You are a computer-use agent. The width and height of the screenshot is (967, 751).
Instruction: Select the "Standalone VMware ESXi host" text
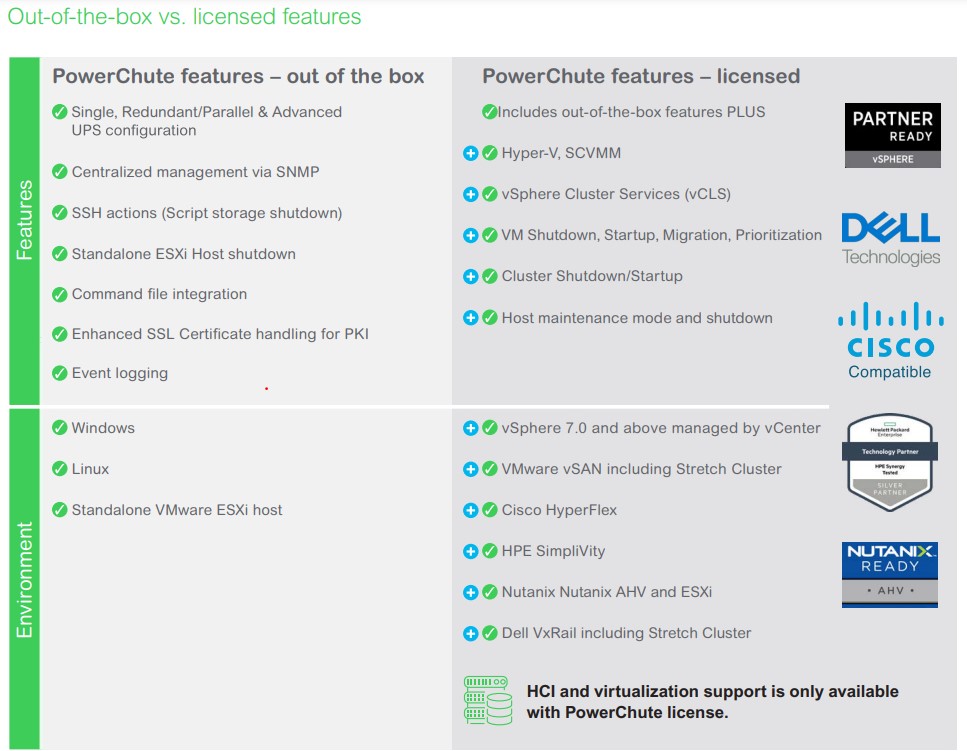pyautogui.click(x=177, y=510)
